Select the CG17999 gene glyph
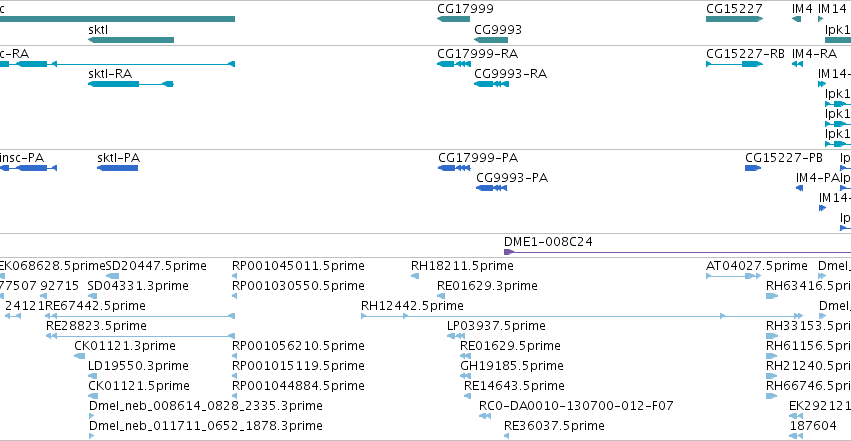851x441 pixels. pyautogui.click(x=453, y=19)
